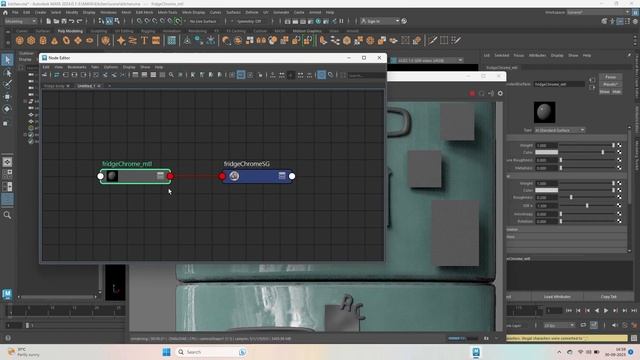Click the shelf Multi-Cut knife tool icon
This screenshot has width=640, height=360.
[432, 40]
